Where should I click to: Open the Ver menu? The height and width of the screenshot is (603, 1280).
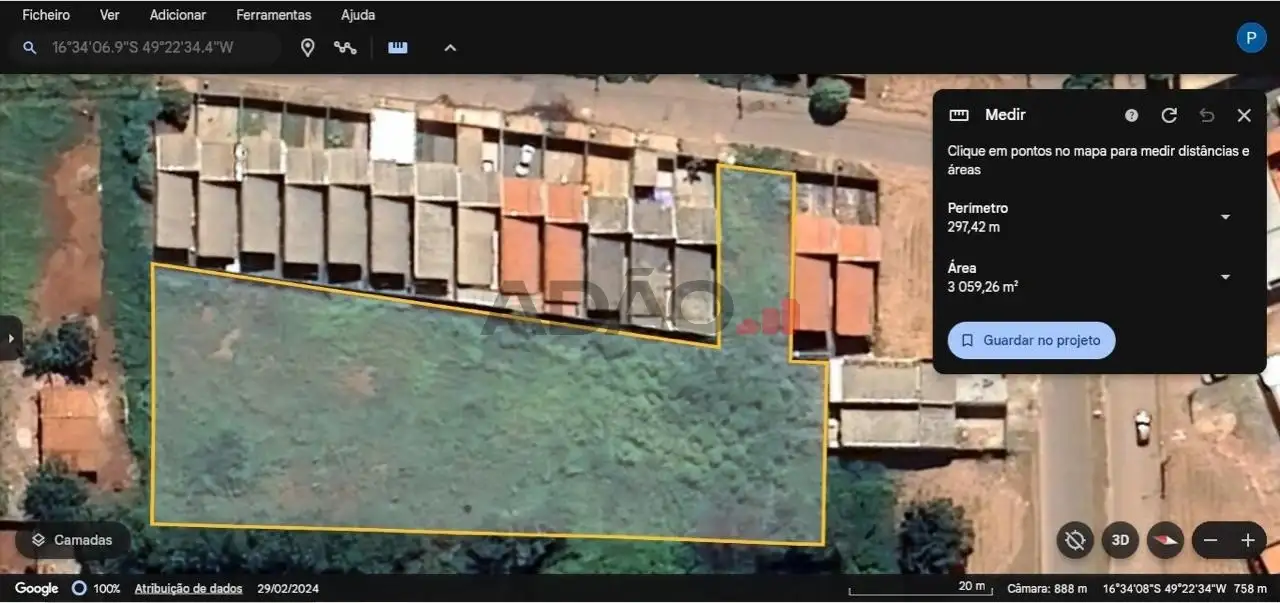pyautogui.click(x=110, y=15)
